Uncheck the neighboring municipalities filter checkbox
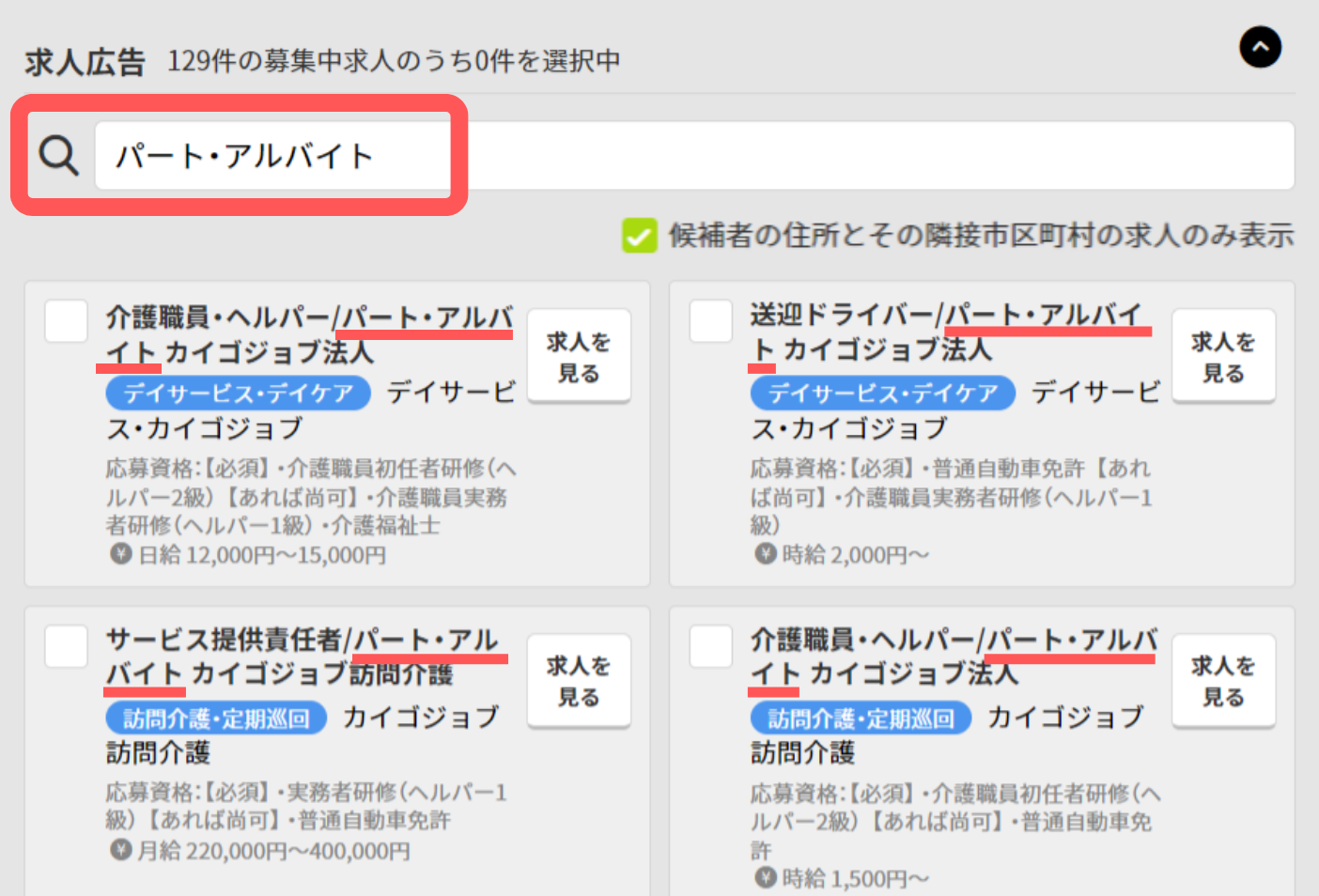1319x896 pixels. (639, 236)
